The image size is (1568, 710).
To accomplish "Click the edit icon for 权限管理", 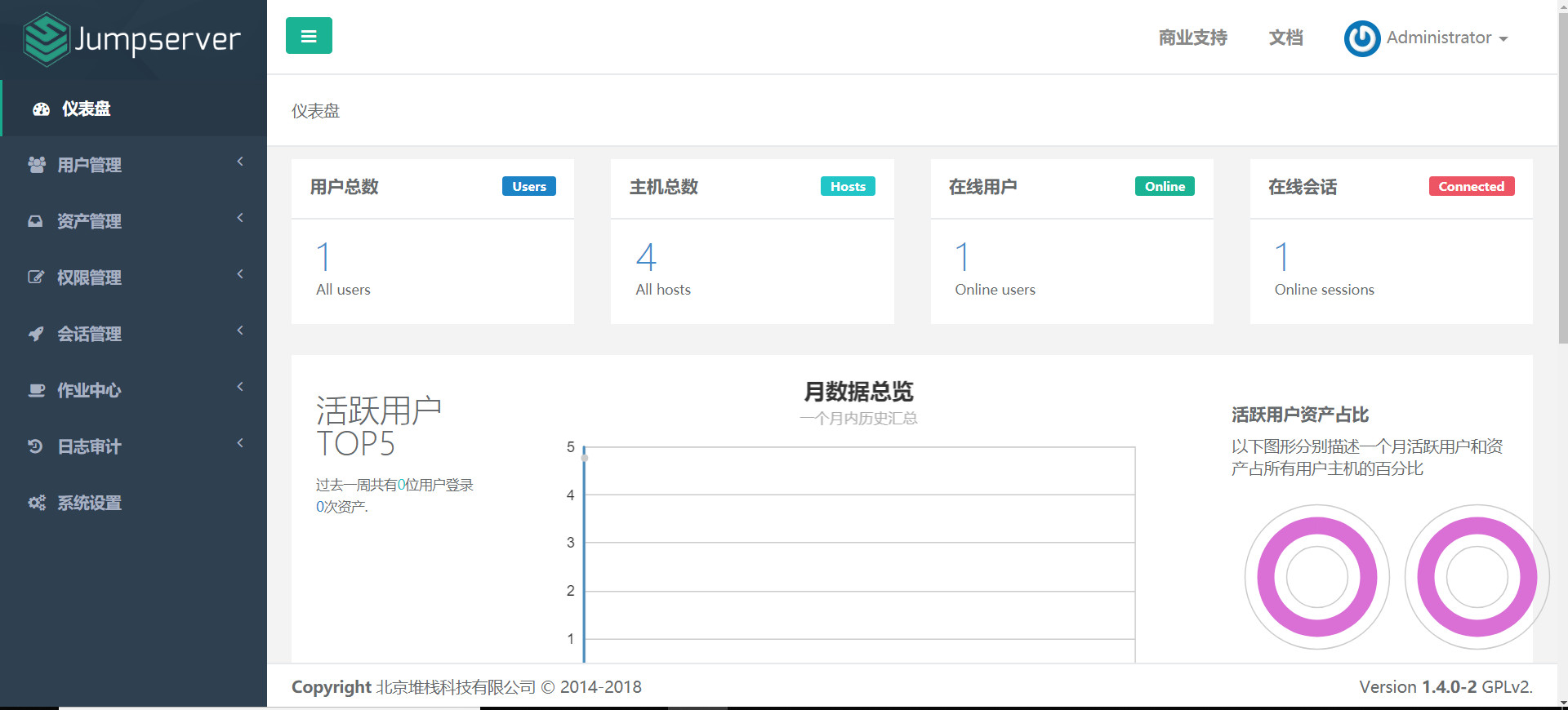I will 36,277.
